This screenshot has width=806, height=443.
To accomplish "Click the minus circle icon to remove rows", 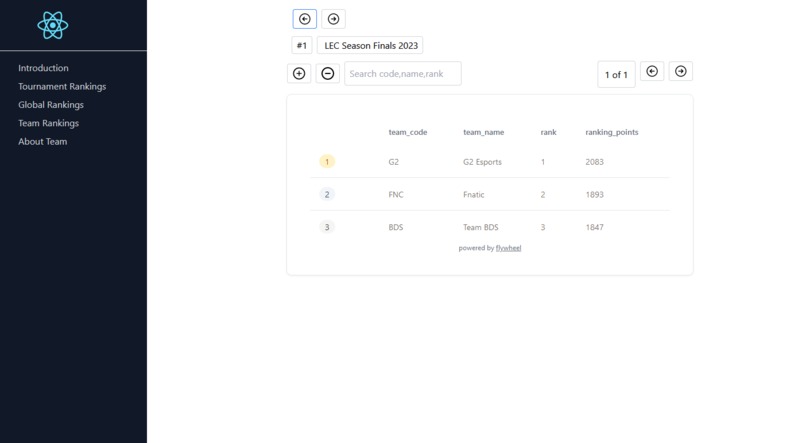I will pos(327,73).
